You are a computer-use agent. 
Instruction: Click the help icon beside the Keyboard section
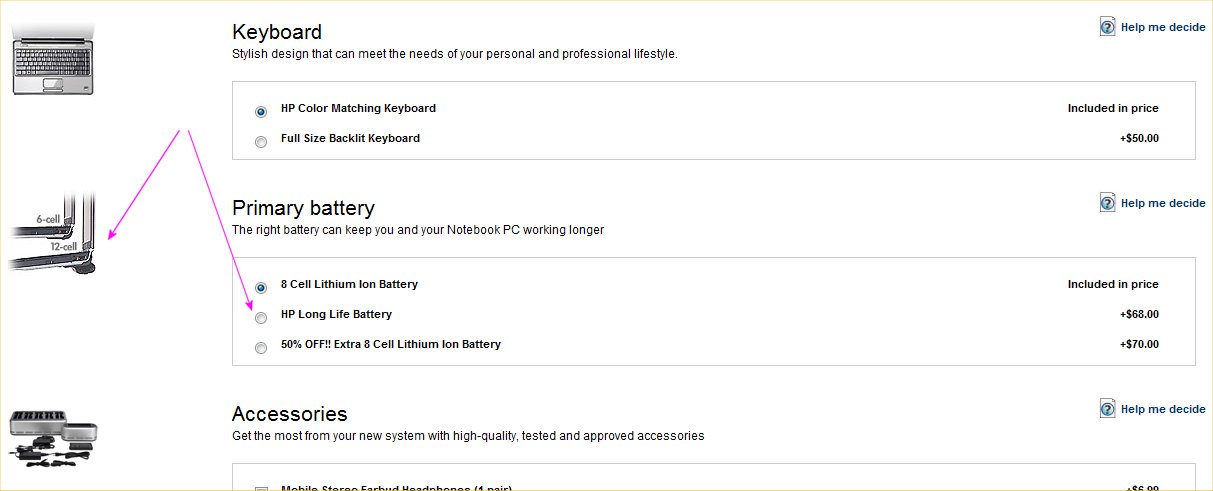coord(1107,27)
